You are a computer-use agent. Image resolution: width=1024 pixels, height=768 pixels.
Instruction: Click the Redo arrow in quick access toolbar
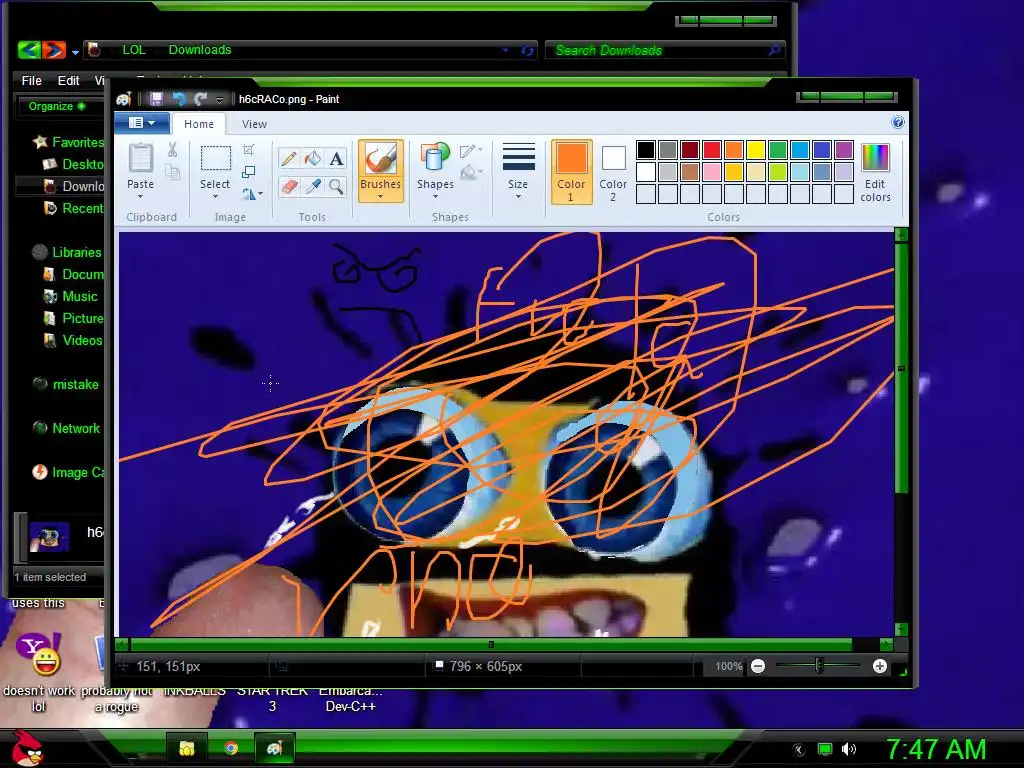200,99
